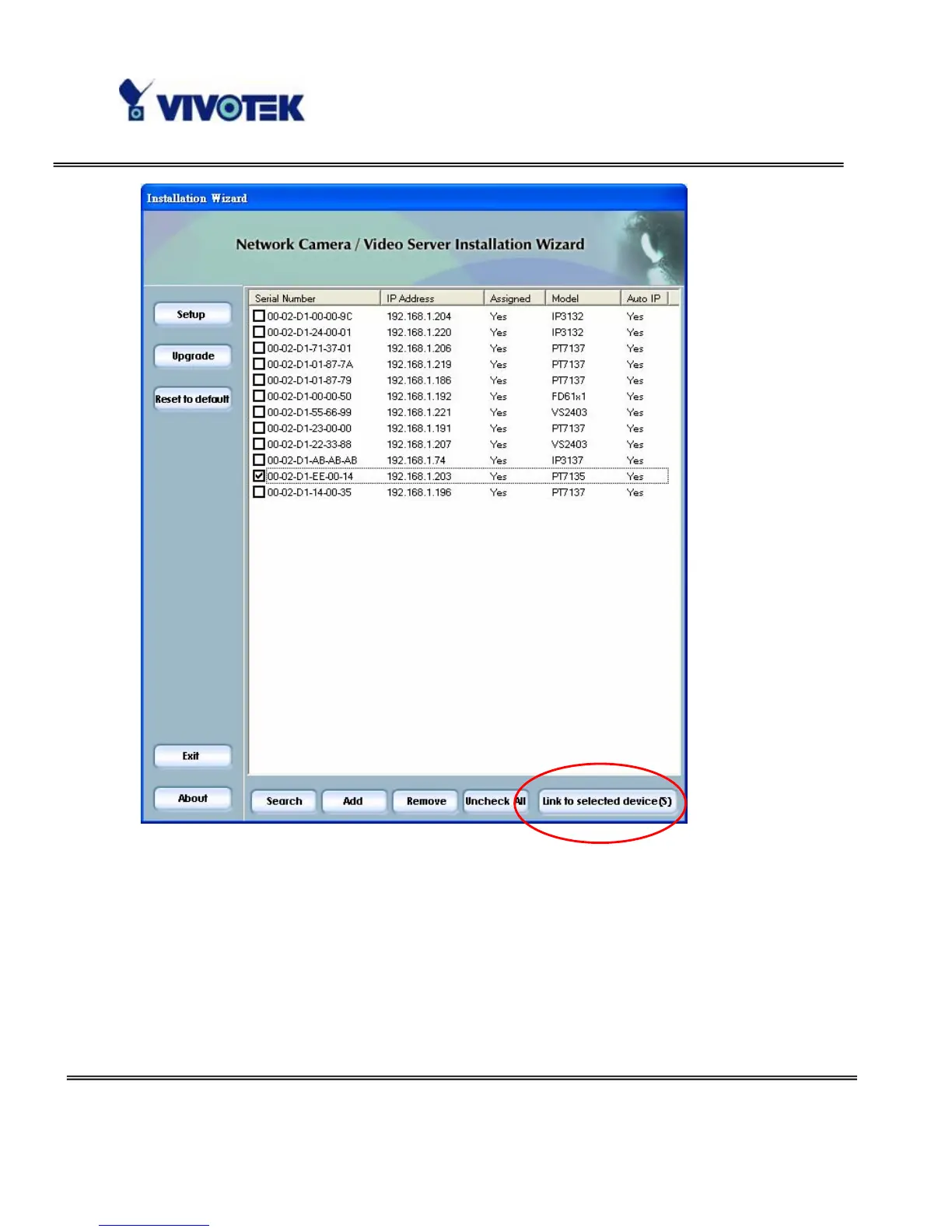Click the 192.168.1.191 address
The image size is (952, 1232).
419,429
